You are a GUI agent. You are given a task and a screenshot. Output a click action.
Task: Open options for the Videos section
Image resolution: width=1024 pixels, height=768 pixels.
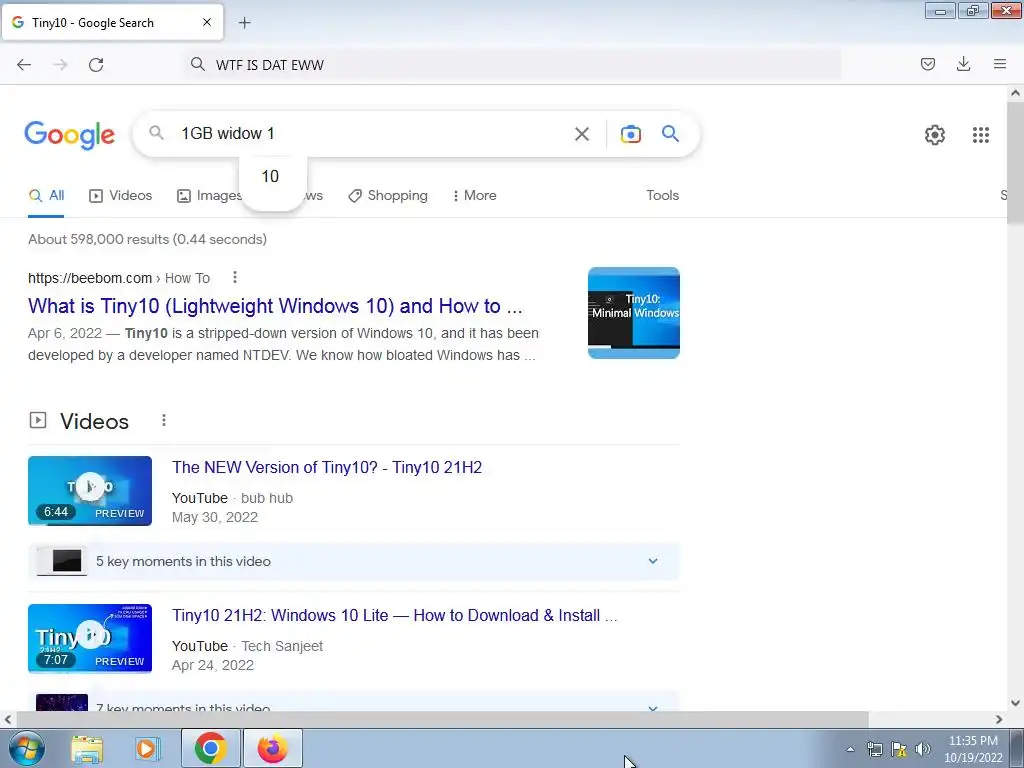(164, 420)
